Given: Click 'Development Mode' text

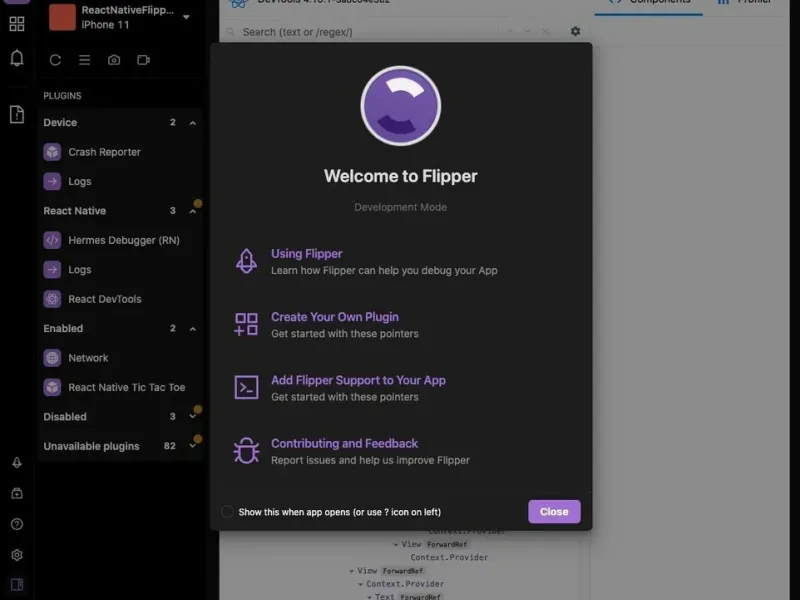Looking at the screenshot, I should 401,207.
